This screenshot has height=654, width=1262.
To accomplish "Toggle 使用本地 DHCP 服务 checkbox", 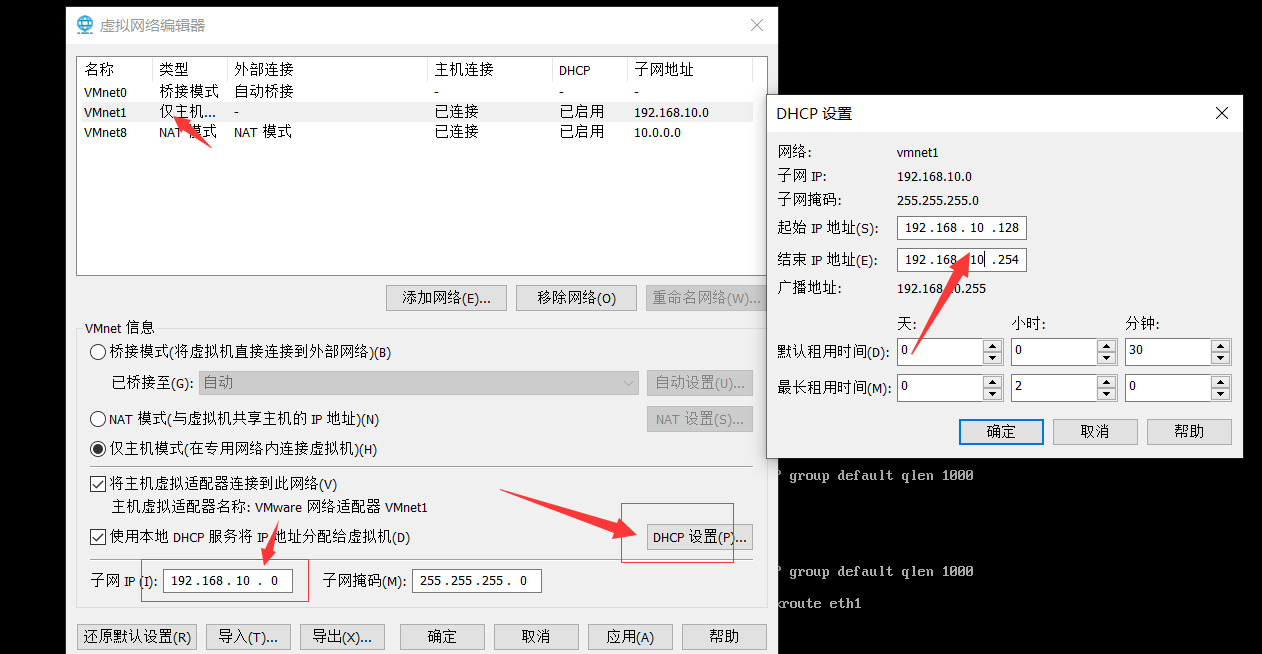I will (98, 537).
